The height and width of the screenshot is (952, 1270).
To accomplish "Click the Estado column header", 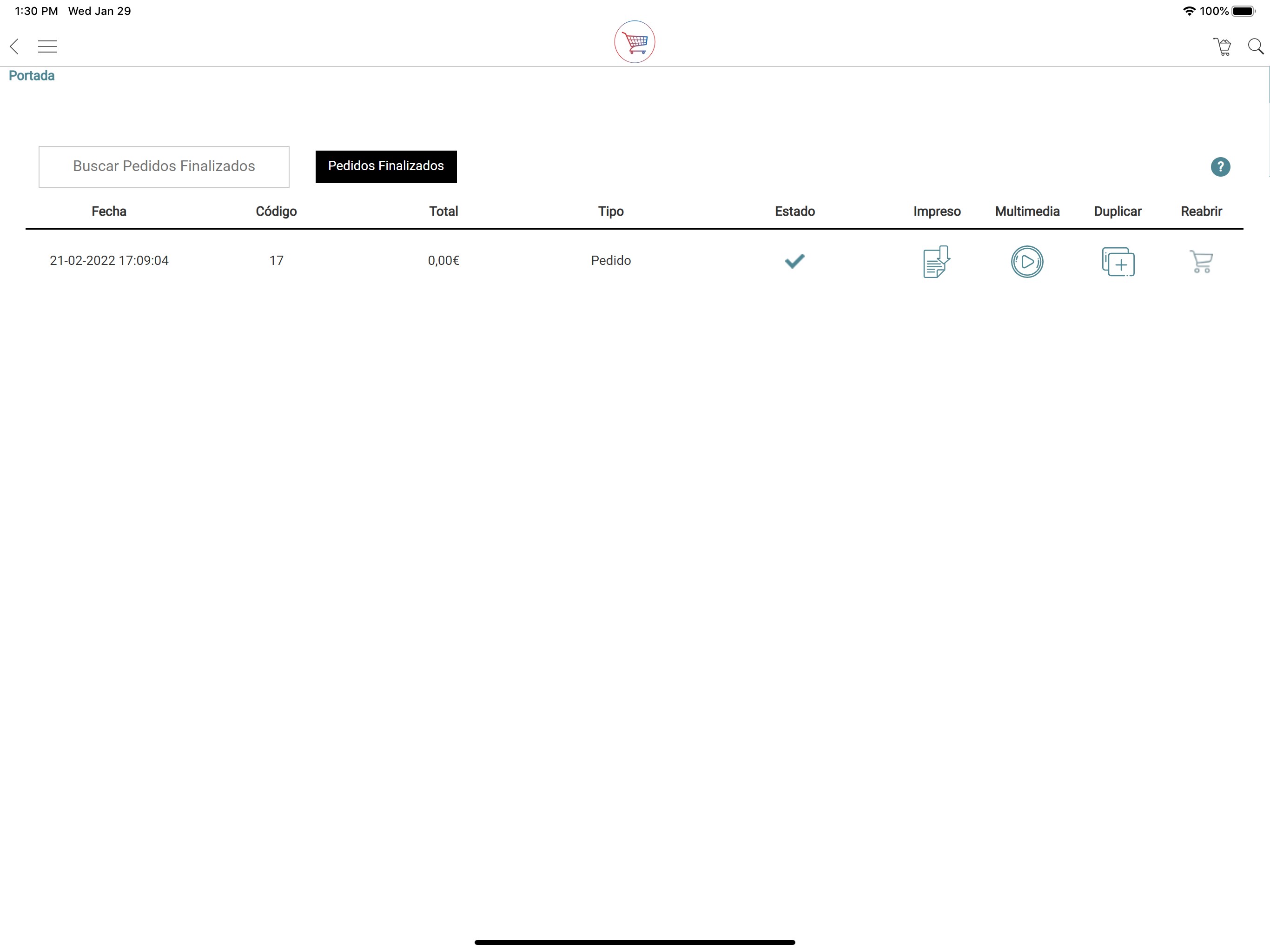I will coord(794,212).
